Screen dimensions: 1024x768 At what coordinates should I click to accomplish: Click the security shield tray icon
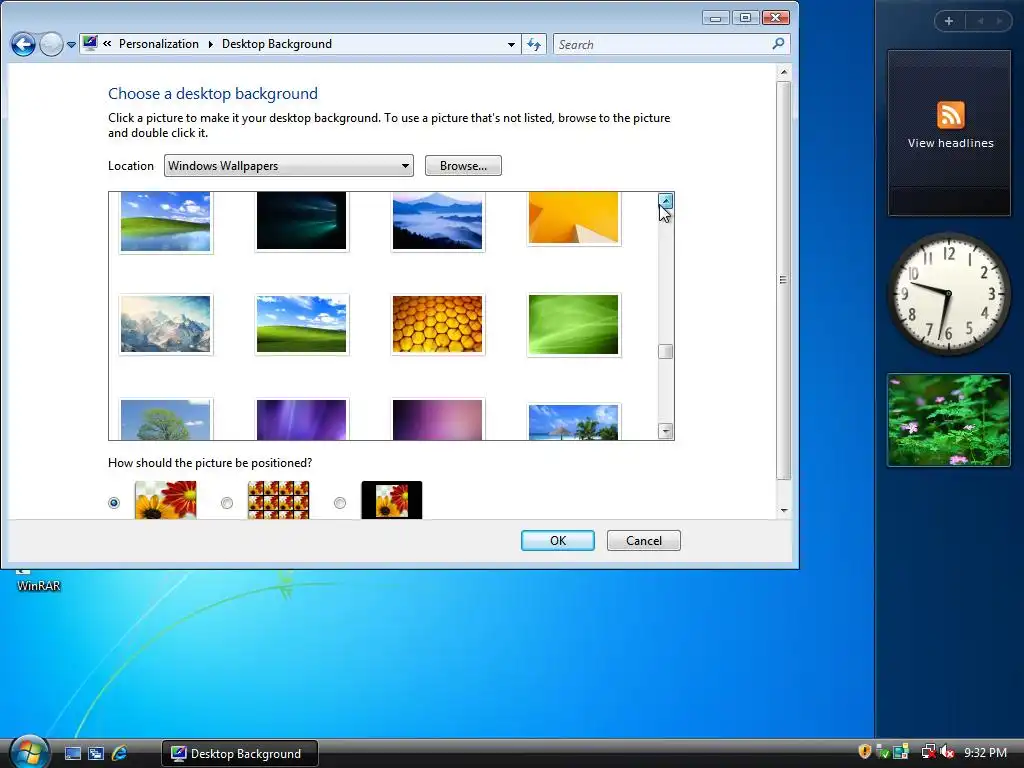point(865,752)
